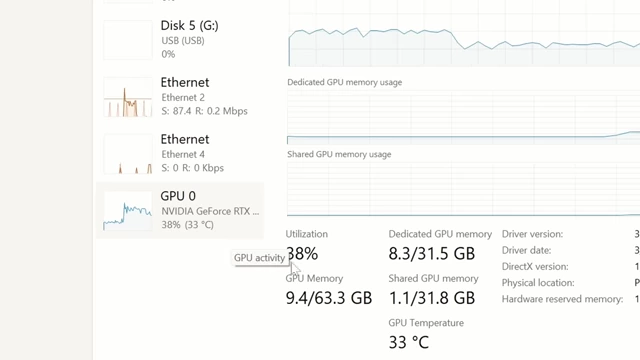Click the Disk 5 (G:) label
Screen dimensions: 640x360
click(x=189, y=26)
